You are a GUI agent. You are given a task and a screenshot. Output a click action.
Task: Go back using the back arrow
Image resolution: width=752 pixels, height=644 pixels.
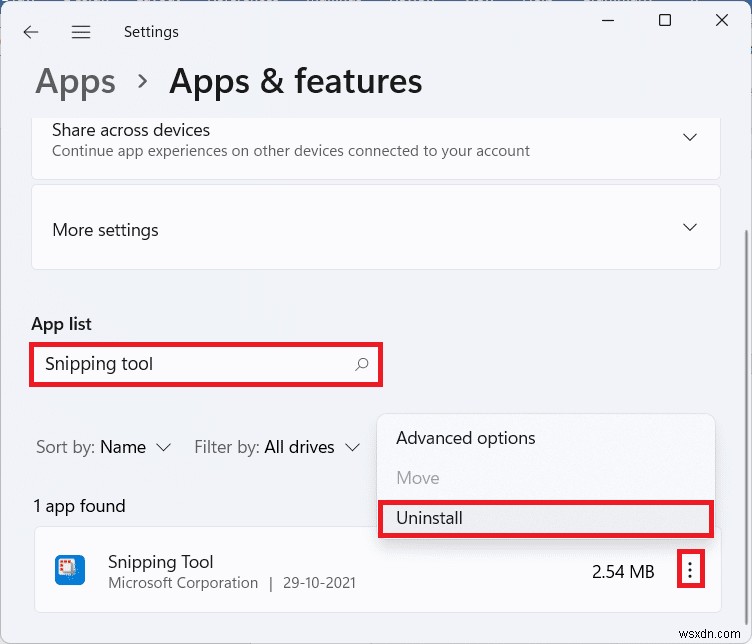click(31, 32)
